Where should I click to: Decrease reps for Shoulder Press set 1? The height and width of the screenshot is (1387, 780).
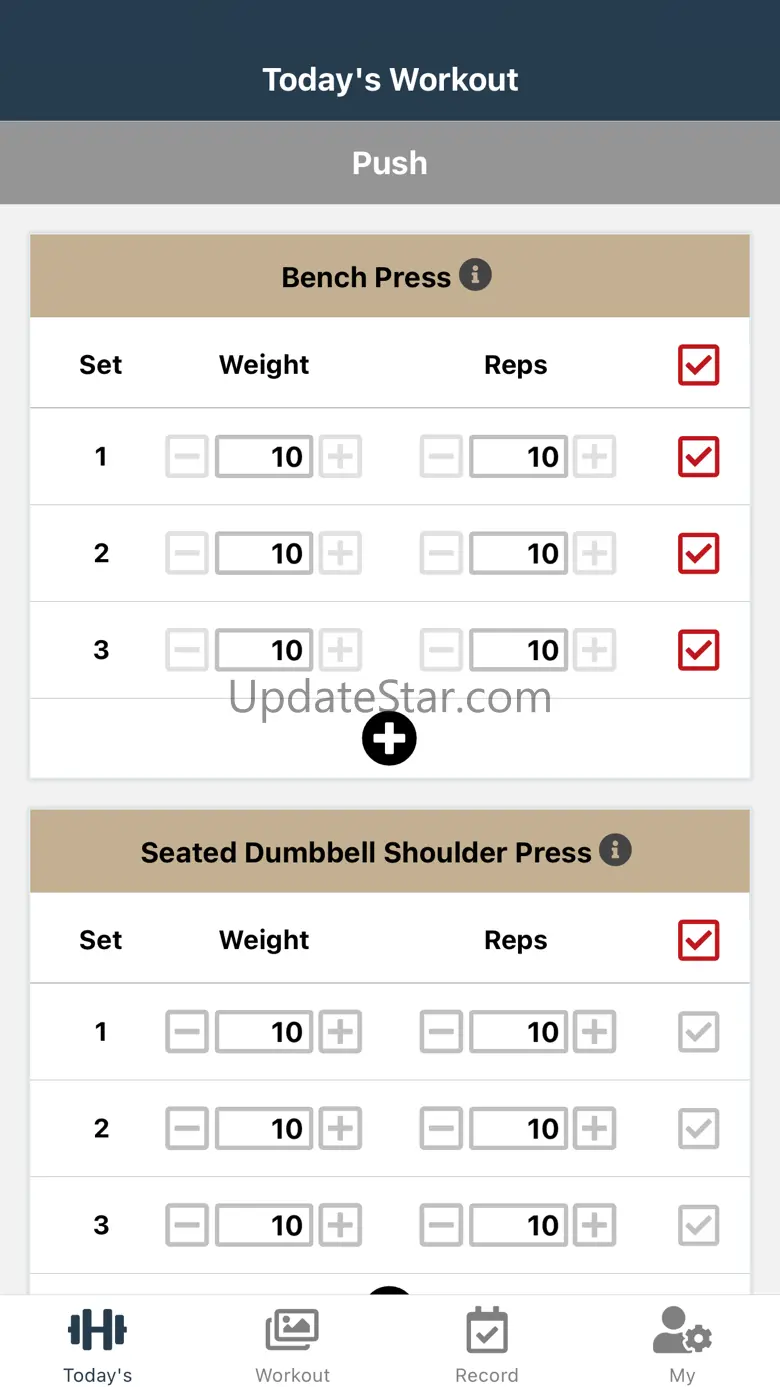tap(441, 1032)
